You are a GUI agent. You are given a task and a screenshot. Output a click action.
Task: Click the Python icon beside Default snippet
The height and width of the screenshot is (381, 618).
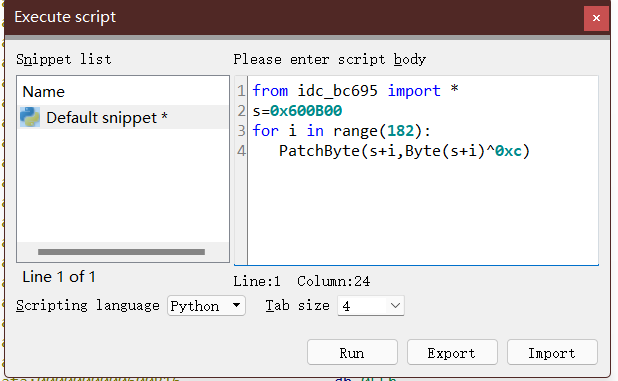30,117
